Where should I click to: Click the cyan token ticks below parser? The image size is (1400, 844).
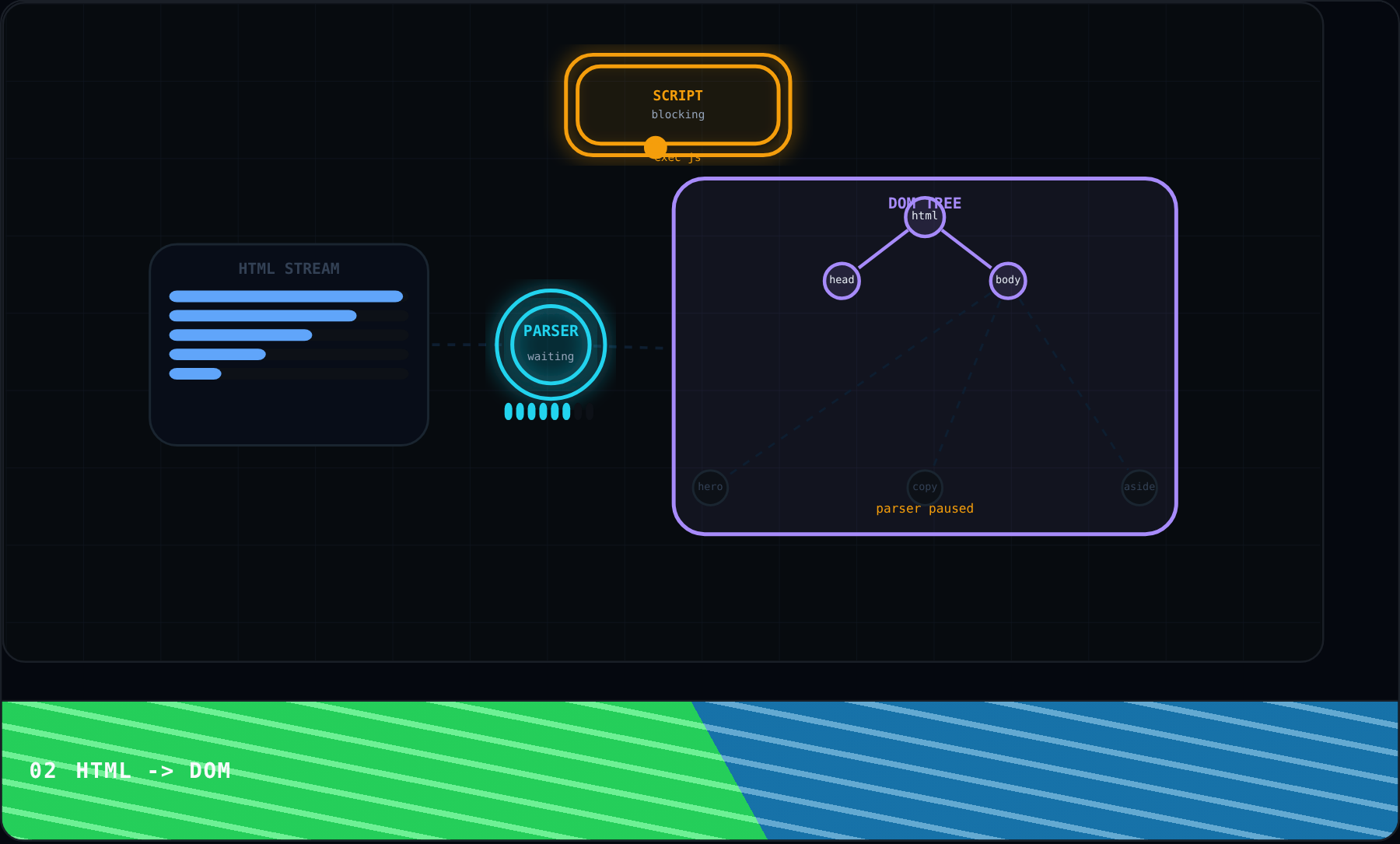coord(537,411)
